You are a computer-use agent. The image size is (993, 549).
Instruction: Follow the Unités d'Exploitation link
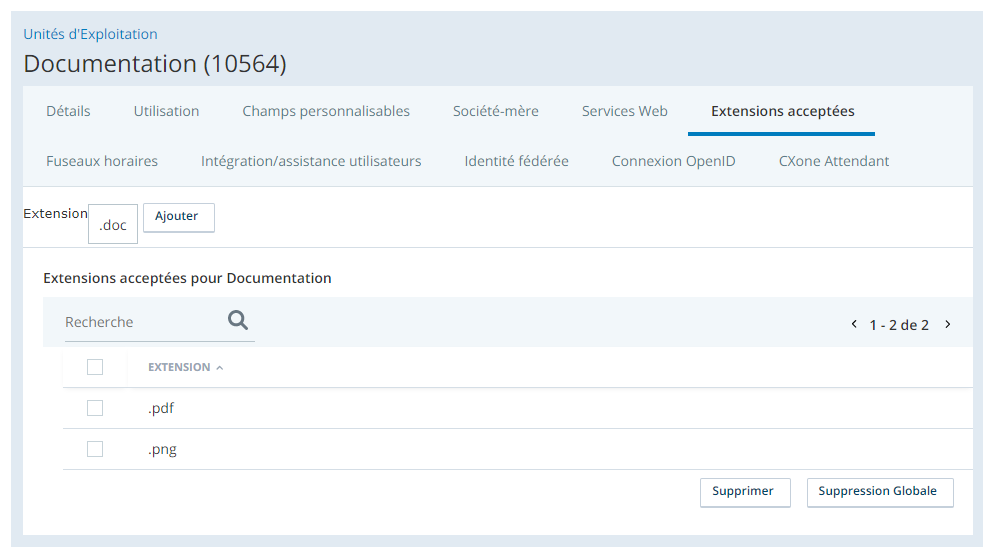coord(91,34)
